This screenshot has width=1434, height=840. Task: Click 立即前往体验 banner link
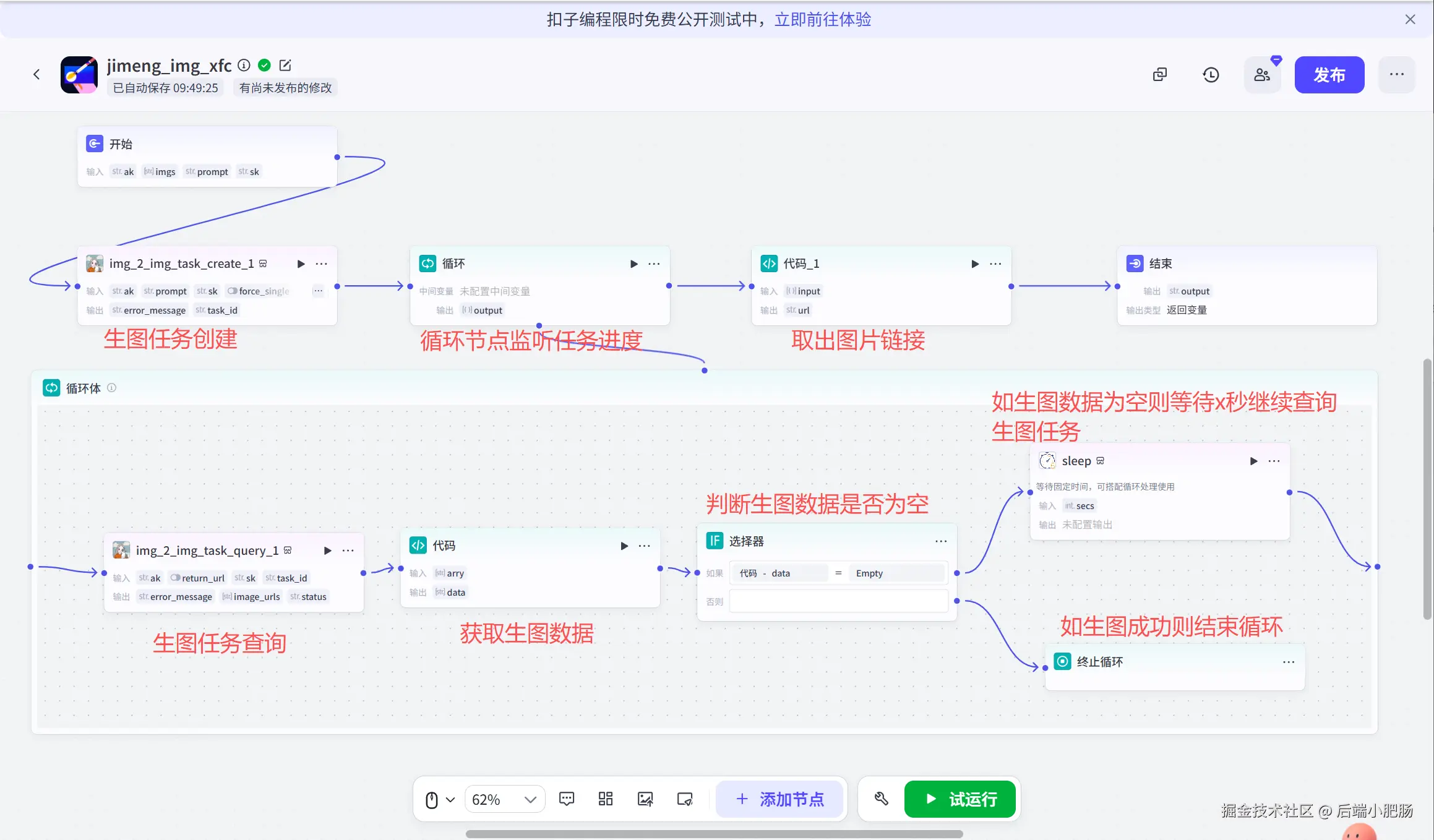[822, 20]
